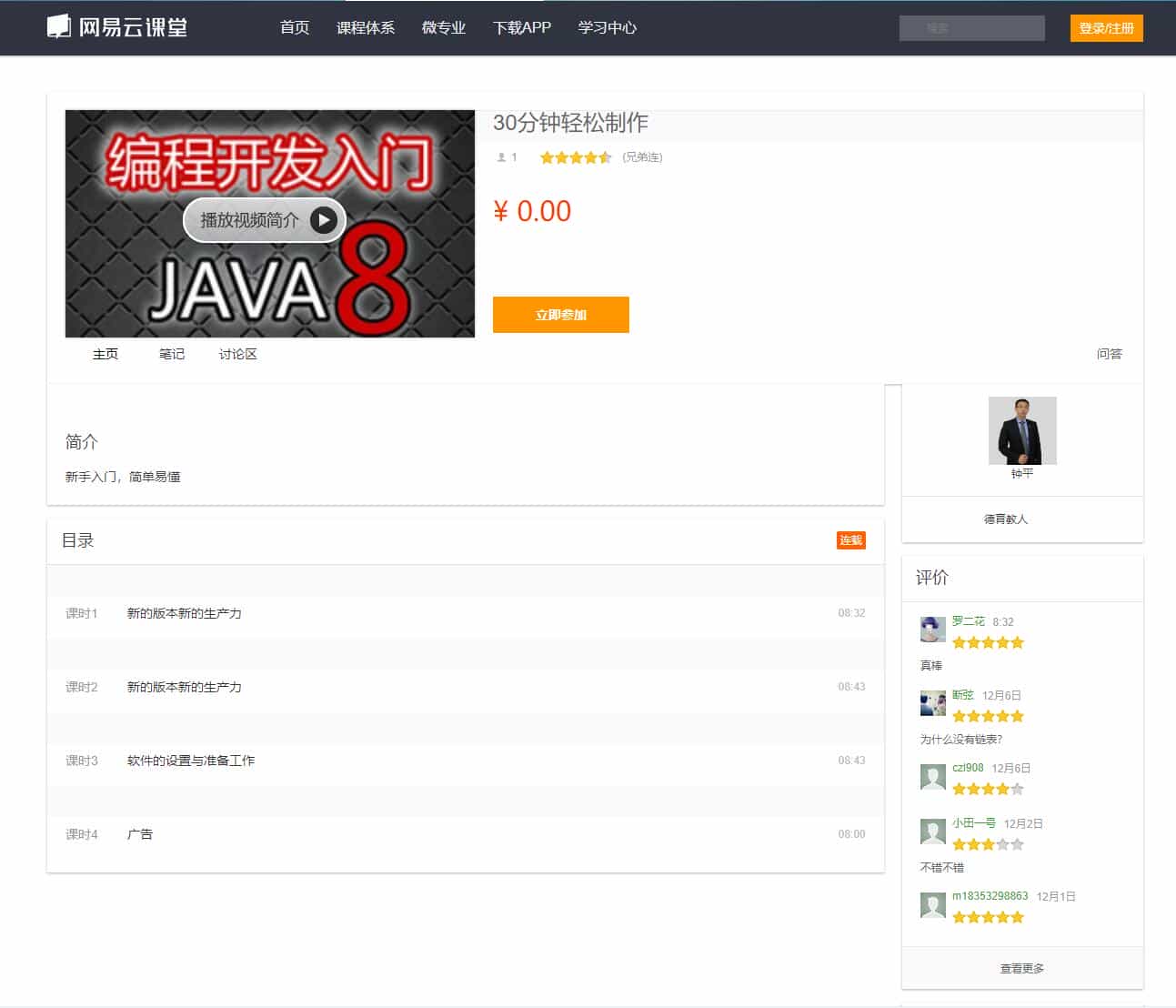Click czl908's four-star rating
Viewport: 1176px width, 1008px height.
[x=989, y=789]
